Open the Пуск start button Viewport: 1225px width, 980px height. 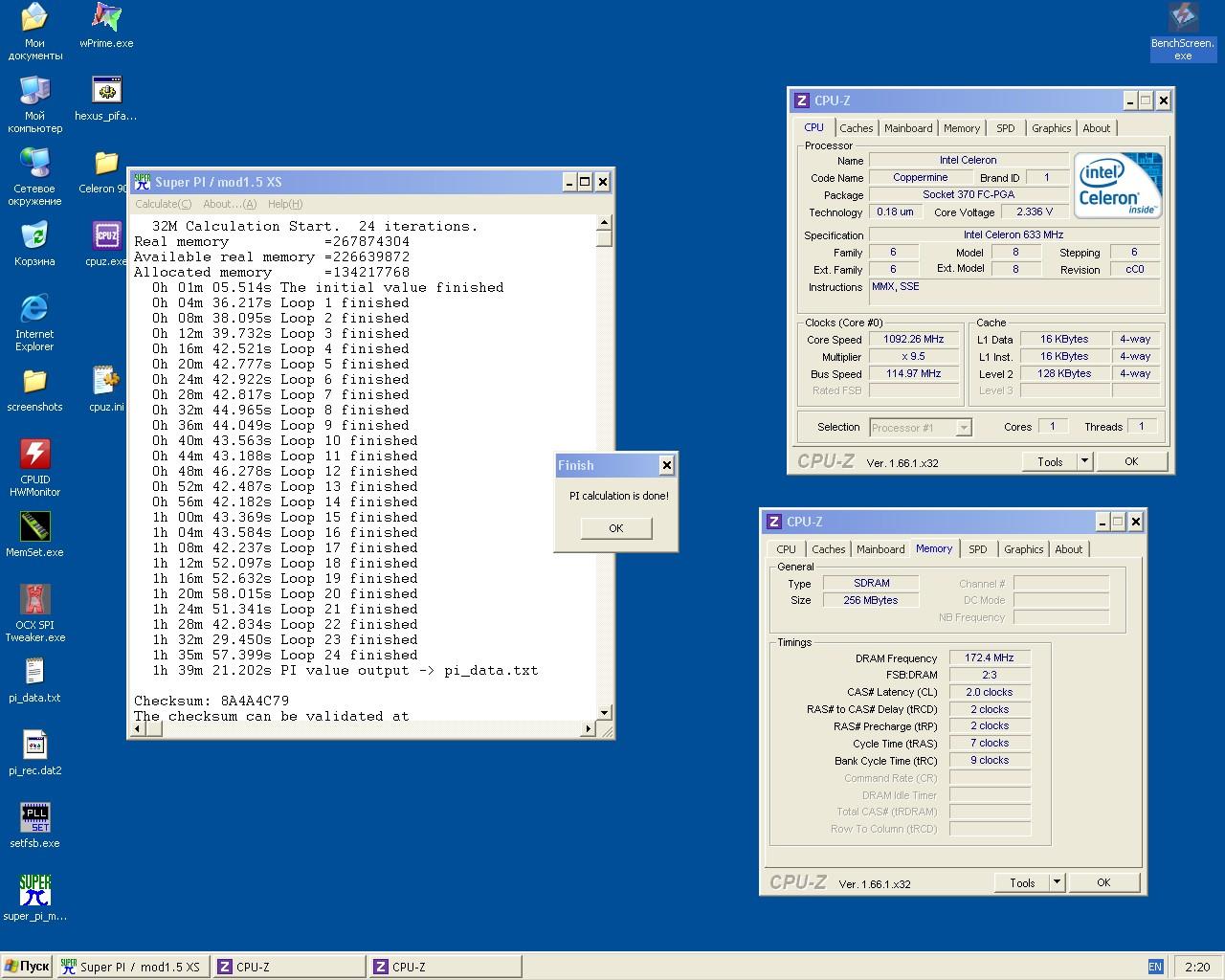click(27, 967)
